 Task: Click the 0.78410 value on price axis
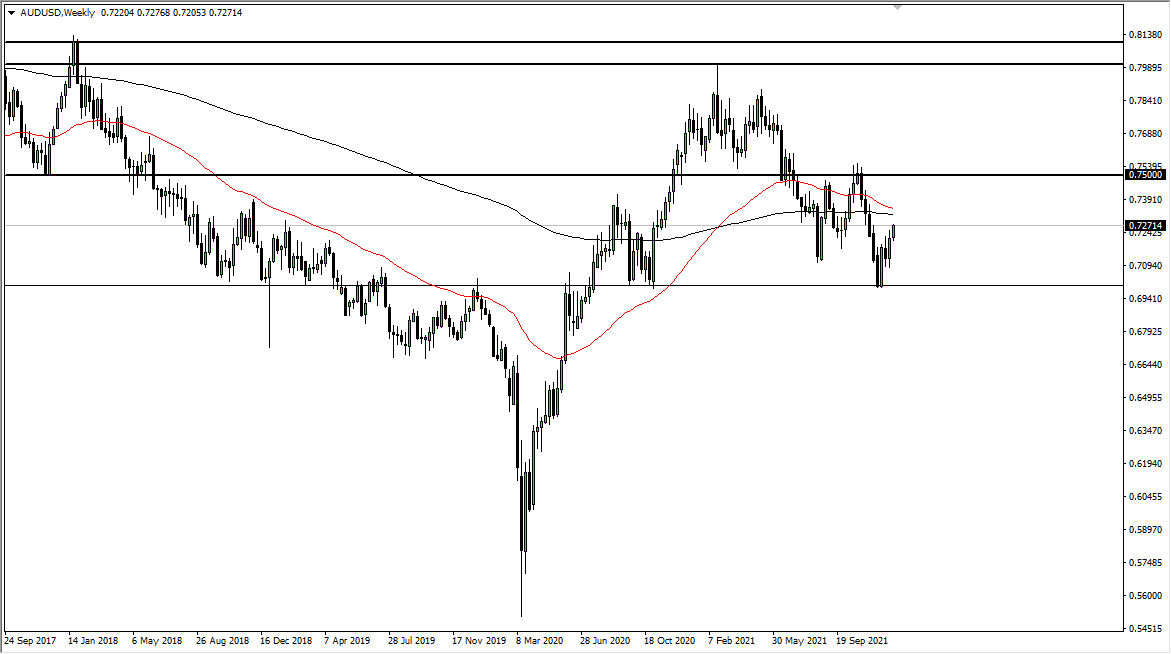click(x=1146, y=100)
